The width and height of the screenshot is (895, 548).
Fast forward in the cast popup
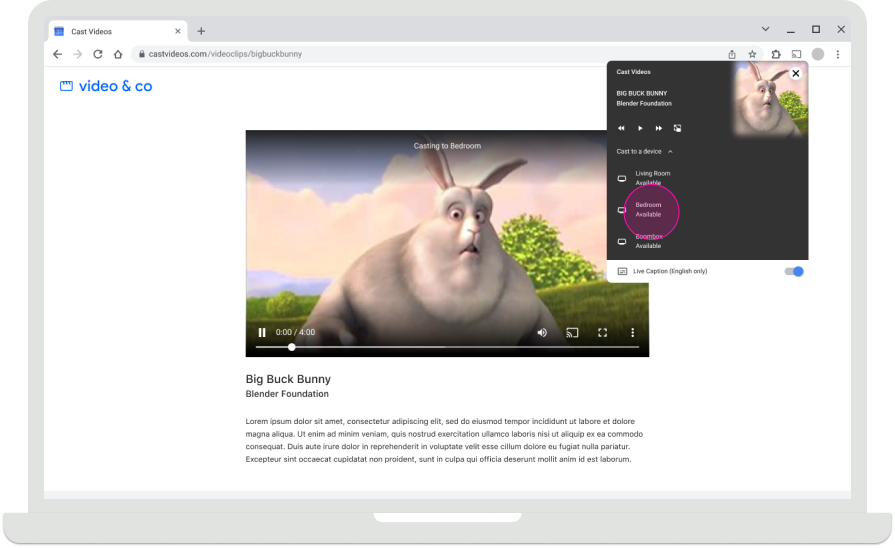point(659,128)
